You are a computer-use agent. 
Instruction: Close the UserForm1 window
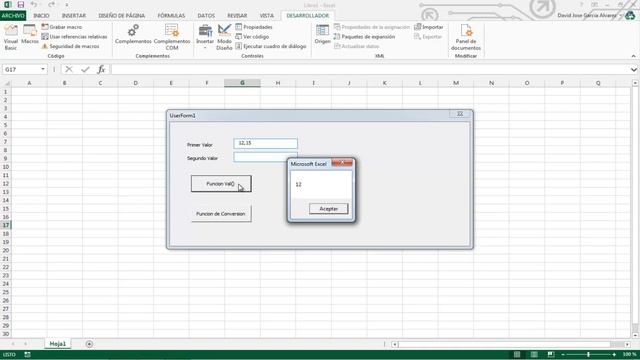(460, 114)
